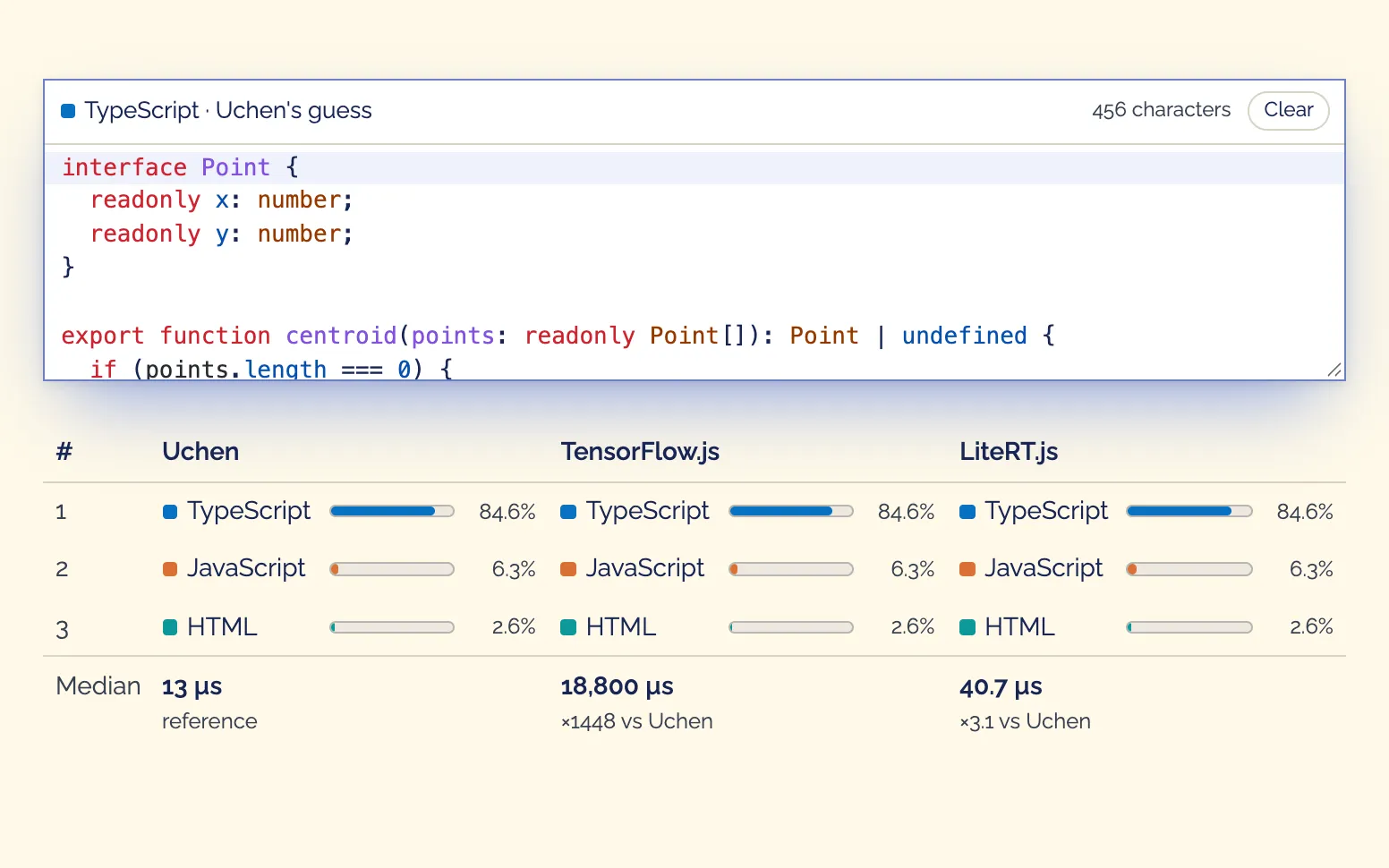The height and width of the screenshot is (868, 1389).
Task: Place cursor on 'readonly x: number;' line
Action: click(222, 200)
